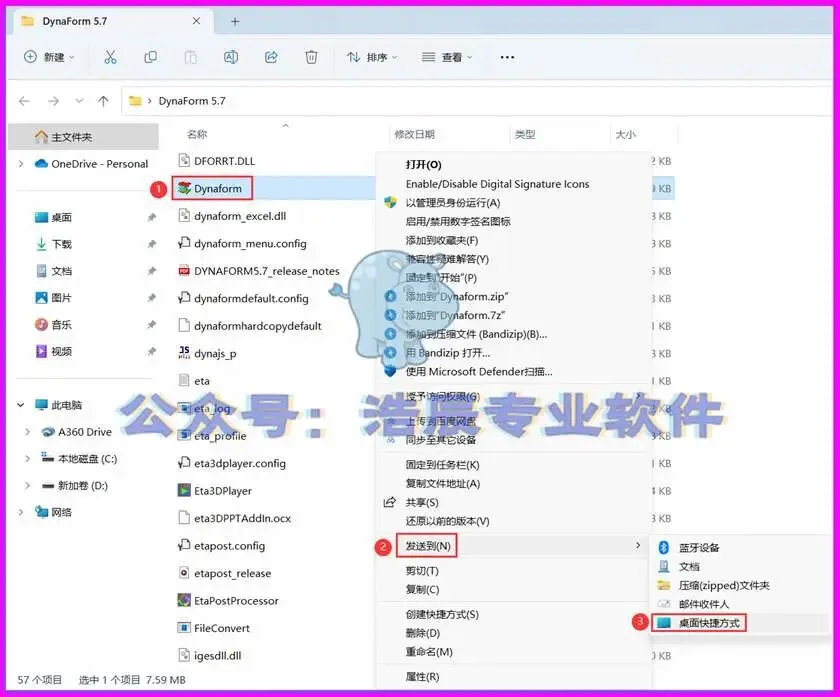This screenshot has height=697, width=840.
Task: Choose 重命名(M) in context menu
Action: (429, 652)
